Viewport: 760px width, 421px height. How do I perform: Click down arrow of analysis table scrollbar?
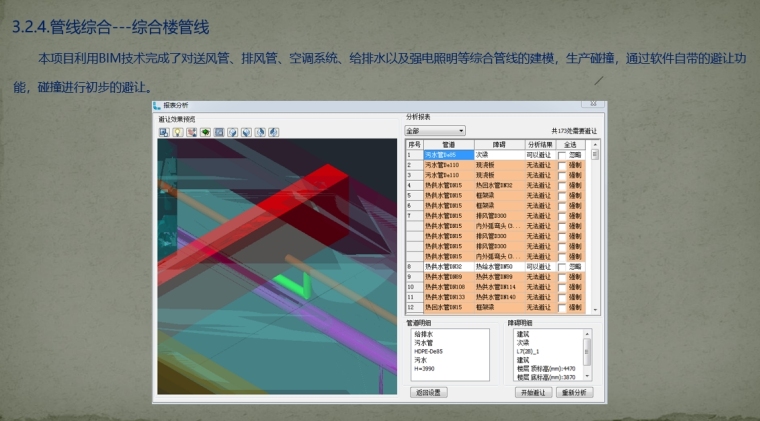(x=595, y=308)
